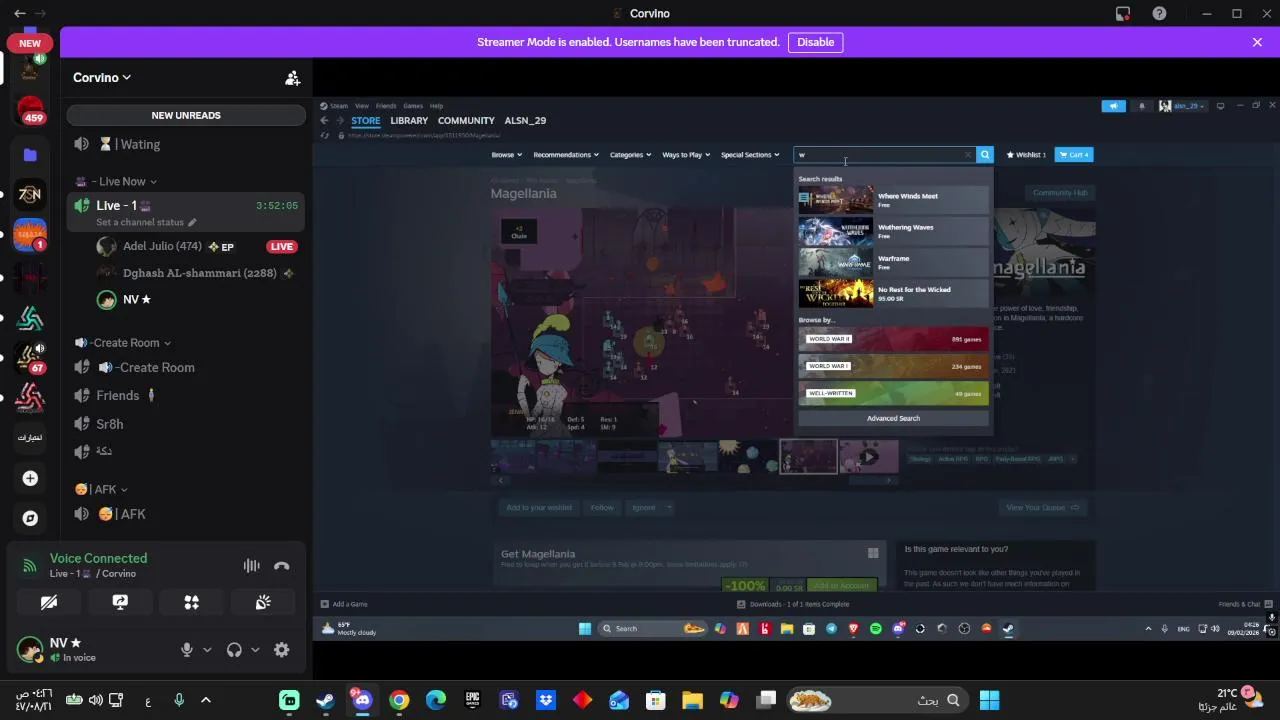Open Browse dropdown in streamed Steam store
The image size is (1280, 720).
(x=506, y=155)
